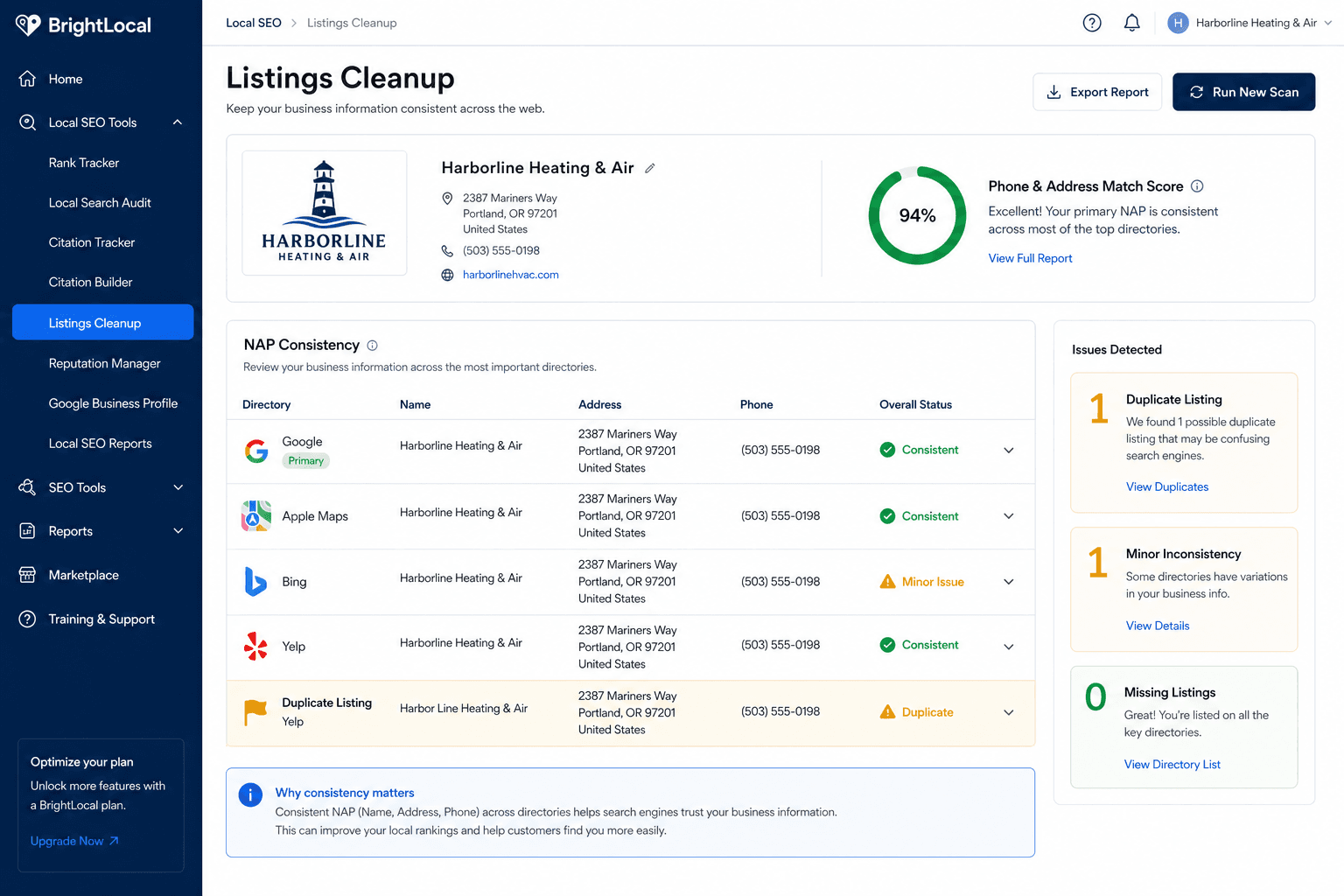This screenshot has width=1344, height=896.
Task: Open Google Business Profile in sidebar
Action: tap(113, 403)
